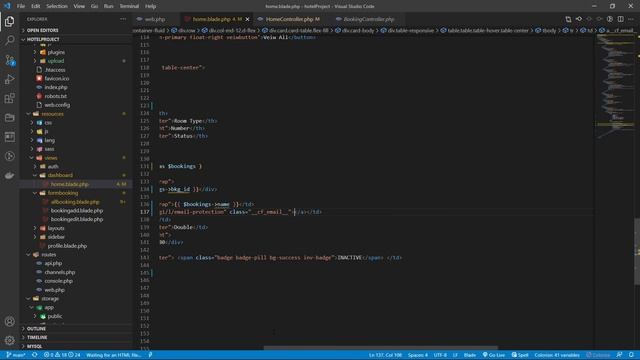Screen dimensions: 640x360
Task: Collapse the routes folder
Action: 49,254
